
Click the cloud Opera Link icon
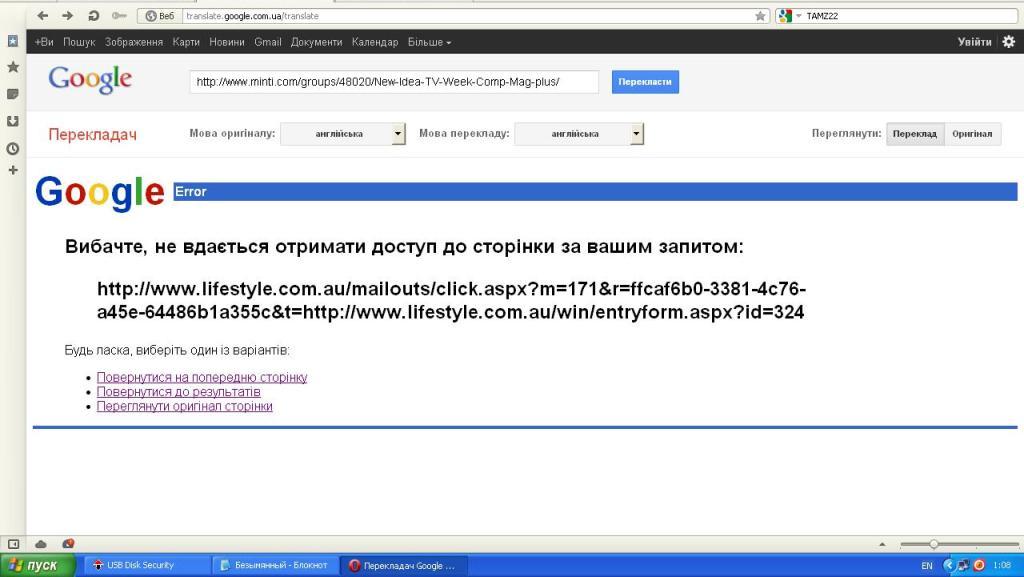pyautogui.click(x=40, y=544)
